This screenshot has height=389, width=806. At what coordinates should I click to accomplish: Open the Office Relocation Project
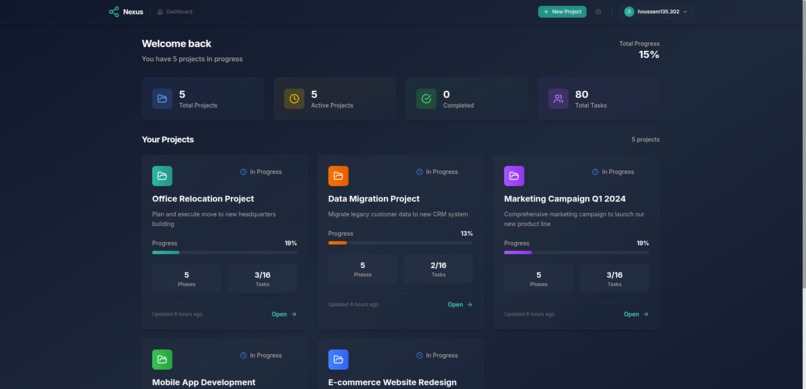pyautogui.click(x=284, y=314)
